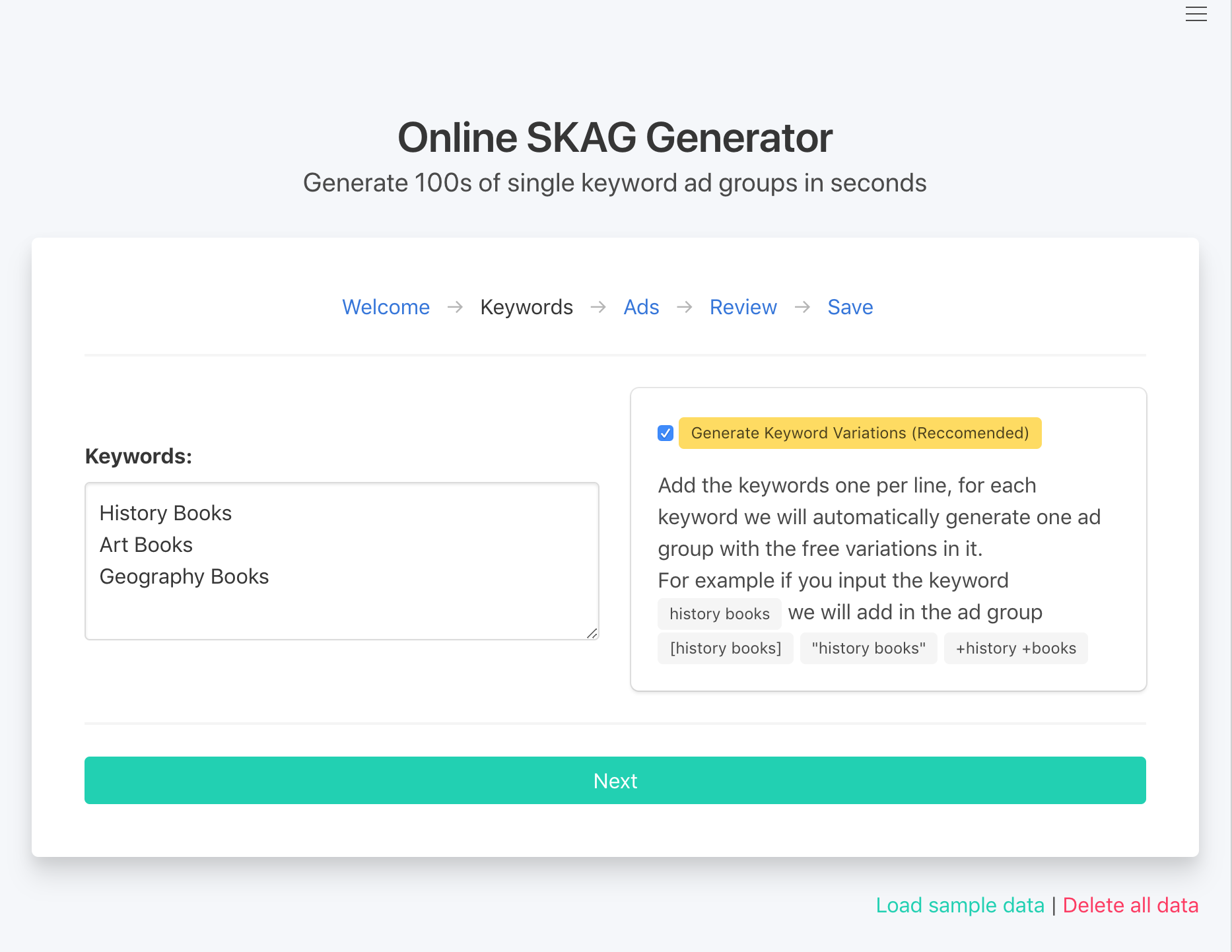The height and width of the screenshot is (952, 1232).
Task: Delete all data
Action: [1131, 905]
